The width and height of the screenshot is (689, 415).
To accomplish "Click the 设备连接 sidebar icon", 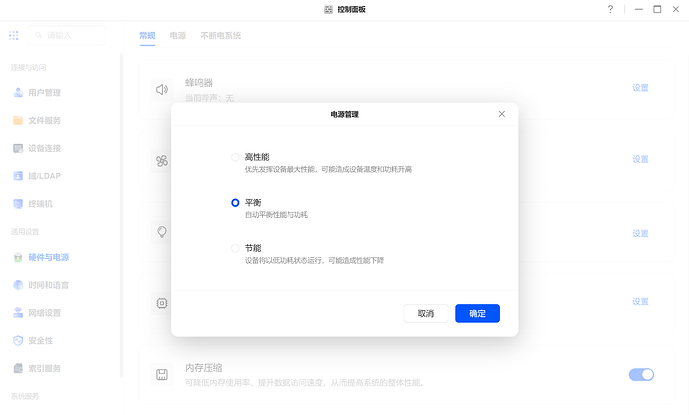I will (18, 148).
